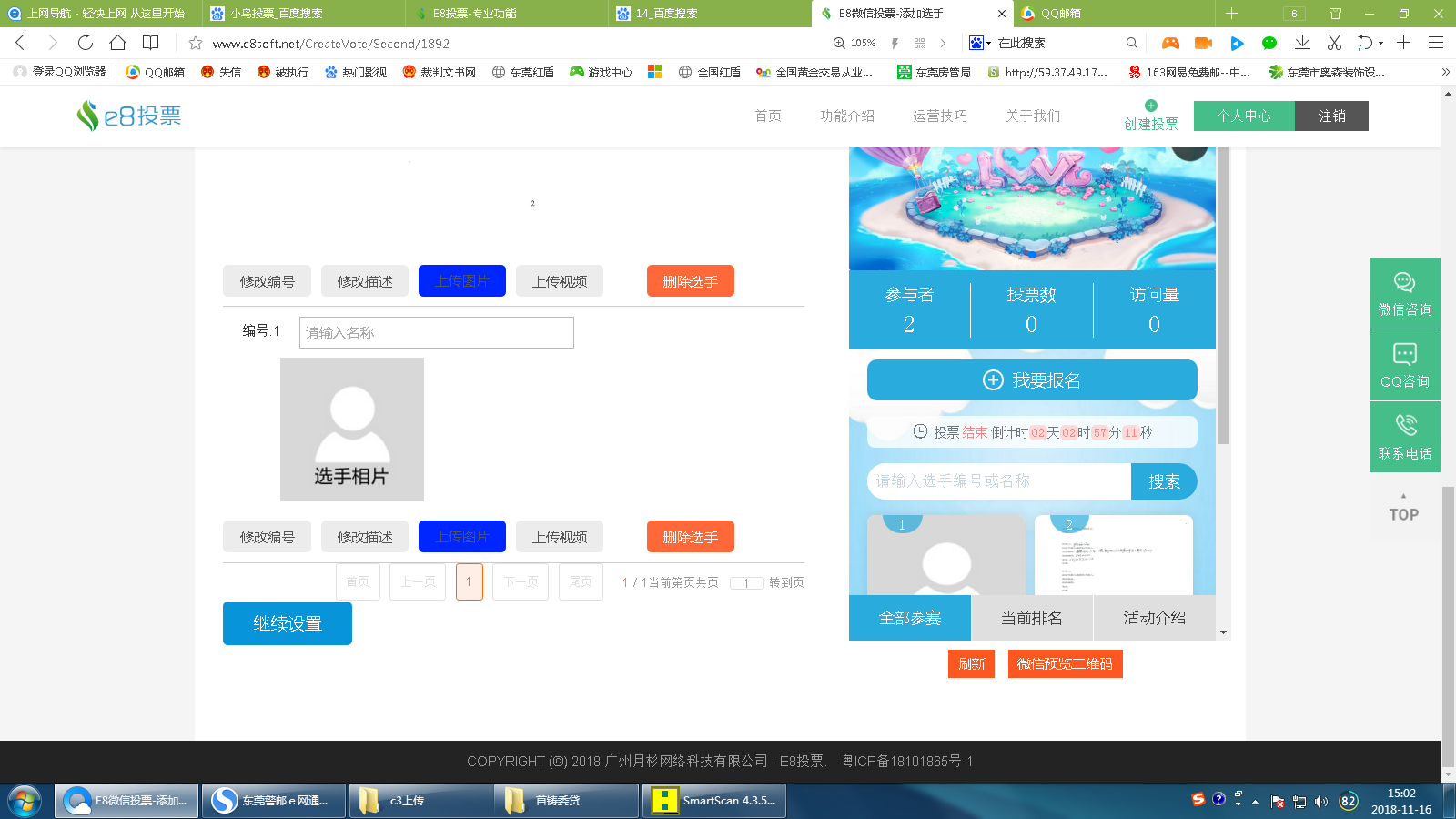Screen dimensions: 1456x819
Task: Click the browser refresh icon
Action: pos(85,43)
